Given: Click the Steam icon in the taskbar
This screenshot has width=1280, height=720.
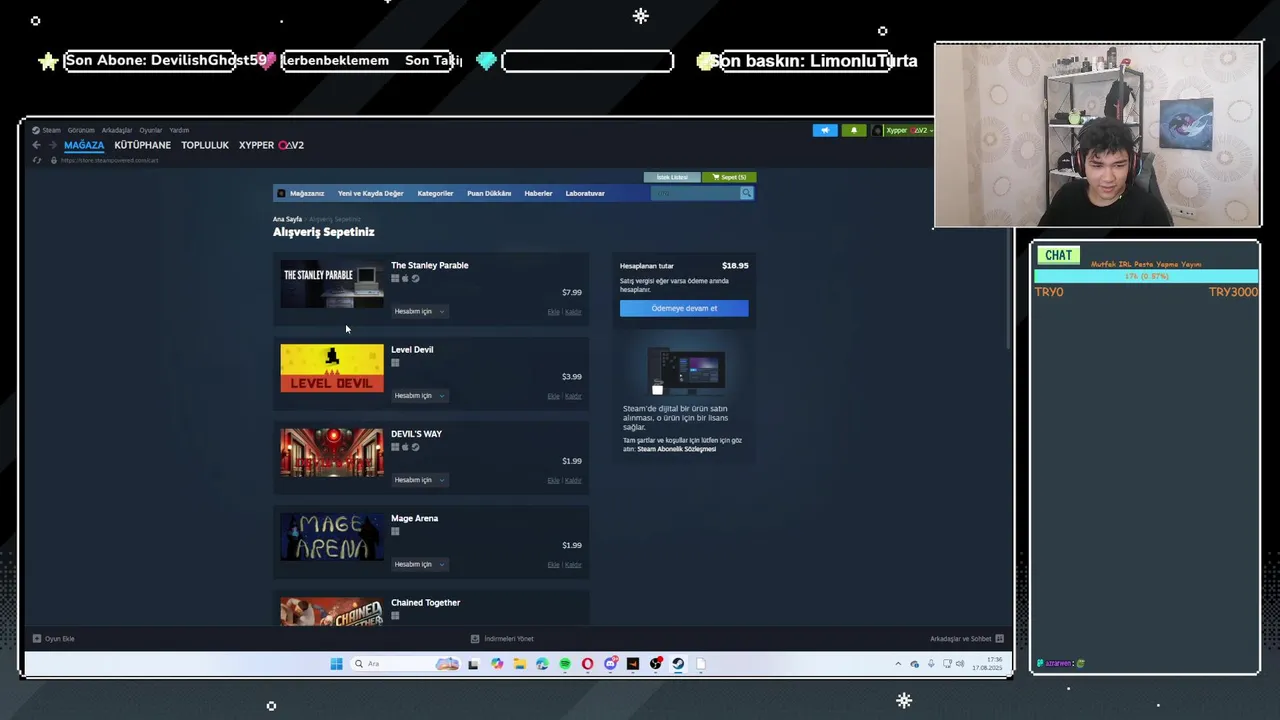Looking at the screenshot, I should (678, 663).
